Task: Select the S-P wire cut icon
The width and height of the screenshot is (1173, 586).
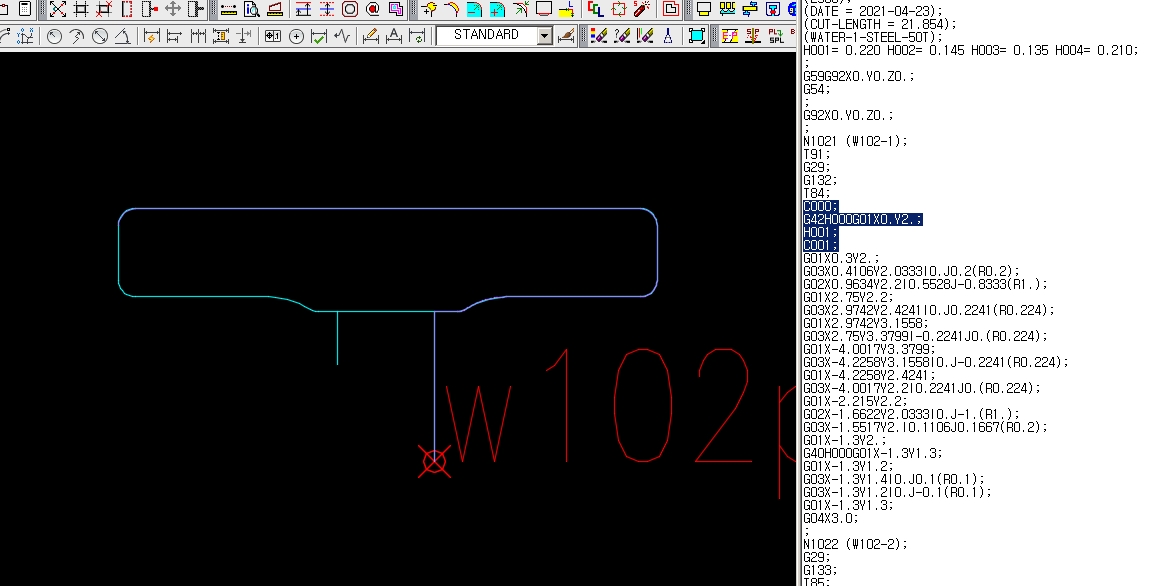Action: [x=753, y=36]
